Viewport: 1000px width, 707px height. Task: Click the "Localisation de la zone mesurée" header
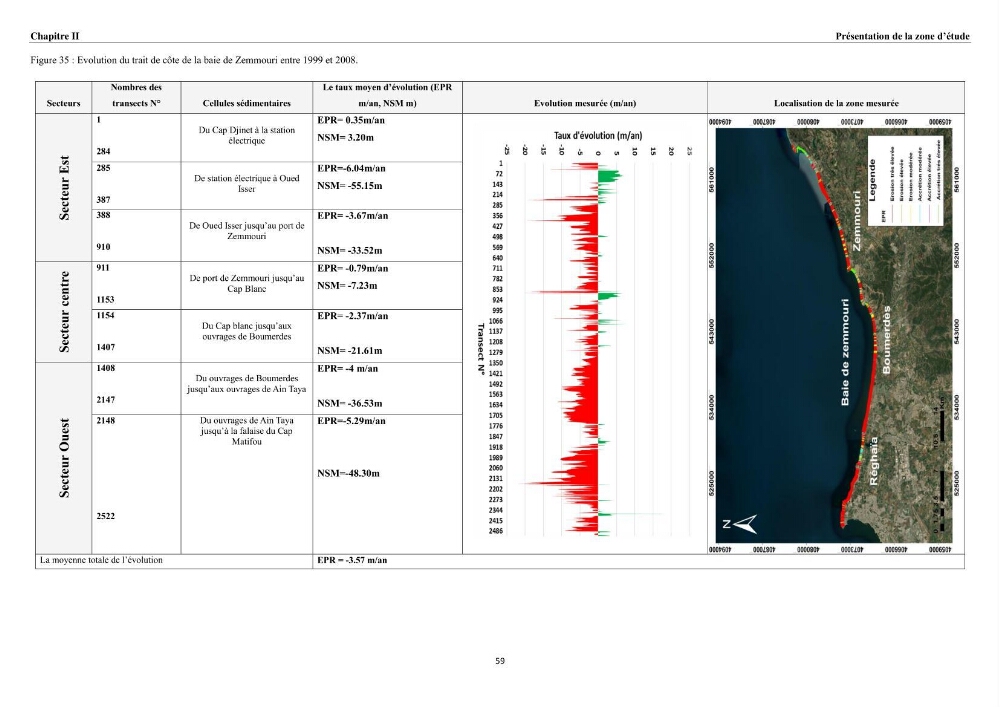click(836, 103)
